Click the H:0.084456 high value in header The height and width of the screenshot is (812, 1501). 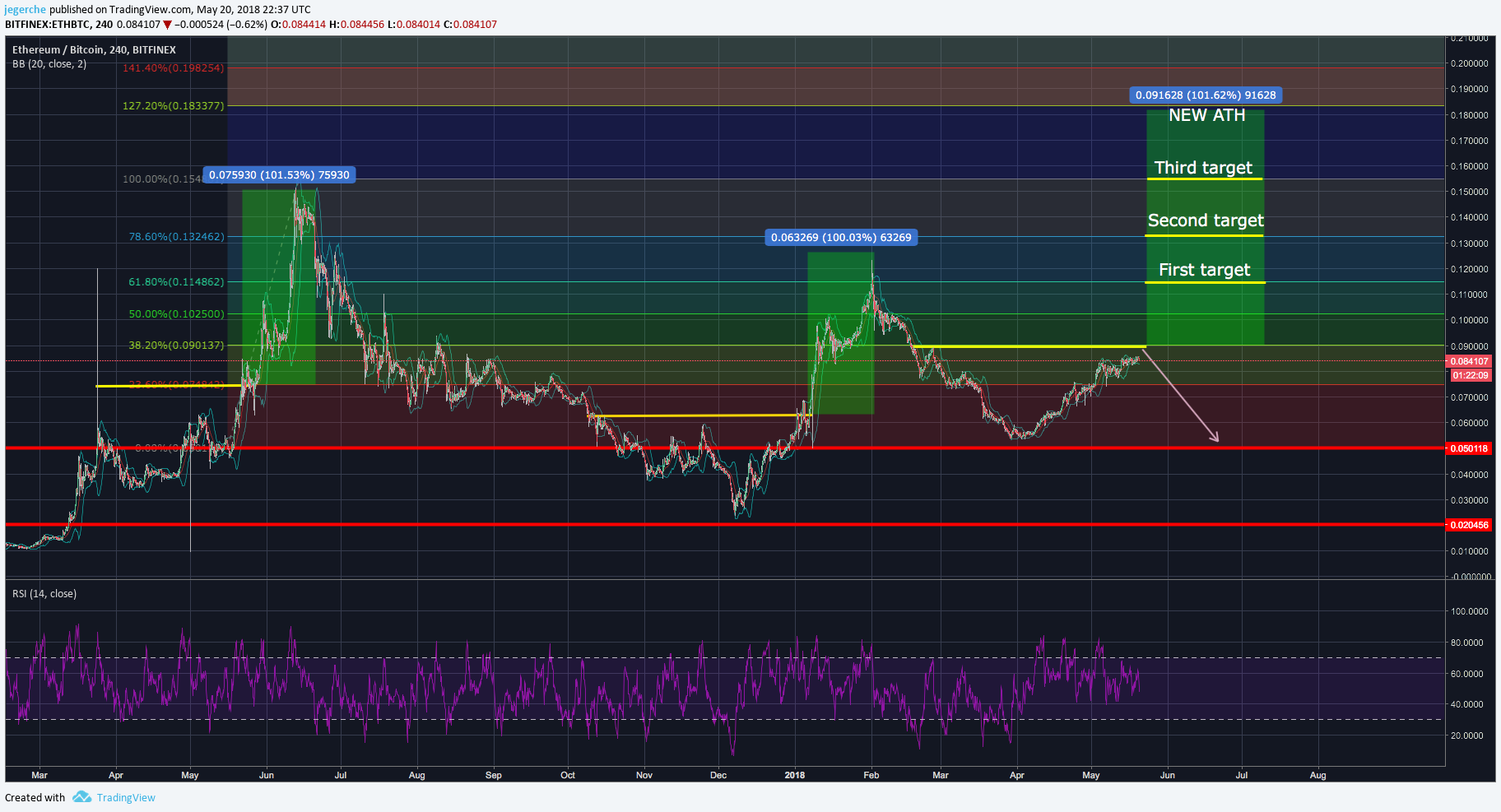(356, 25)
